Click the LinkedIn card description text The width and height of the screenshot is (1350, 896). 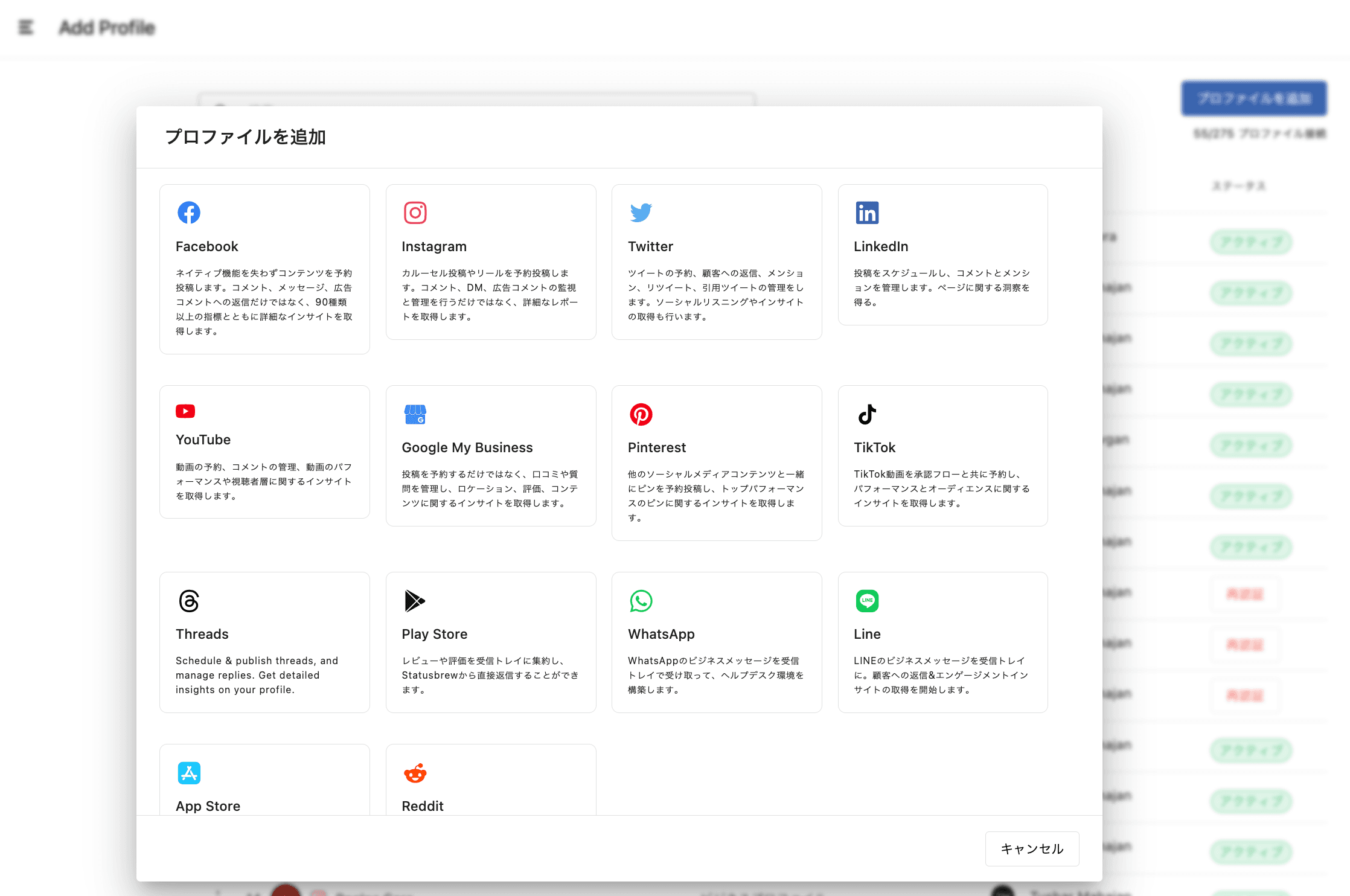point(942,287)
